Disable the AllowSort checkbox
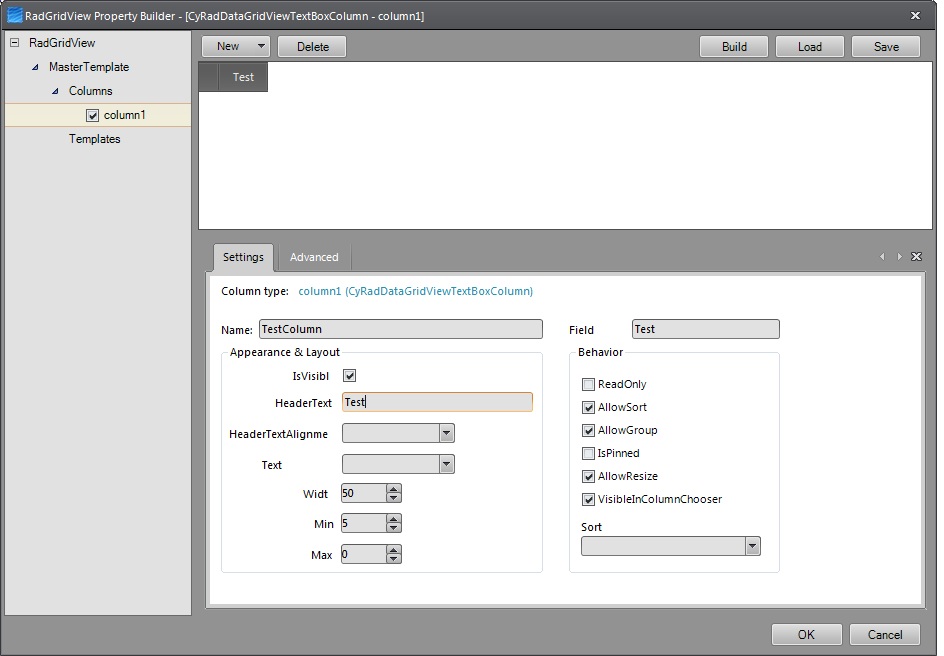Image resolution: width=944 pixels, height=656 pixels. 589,407
